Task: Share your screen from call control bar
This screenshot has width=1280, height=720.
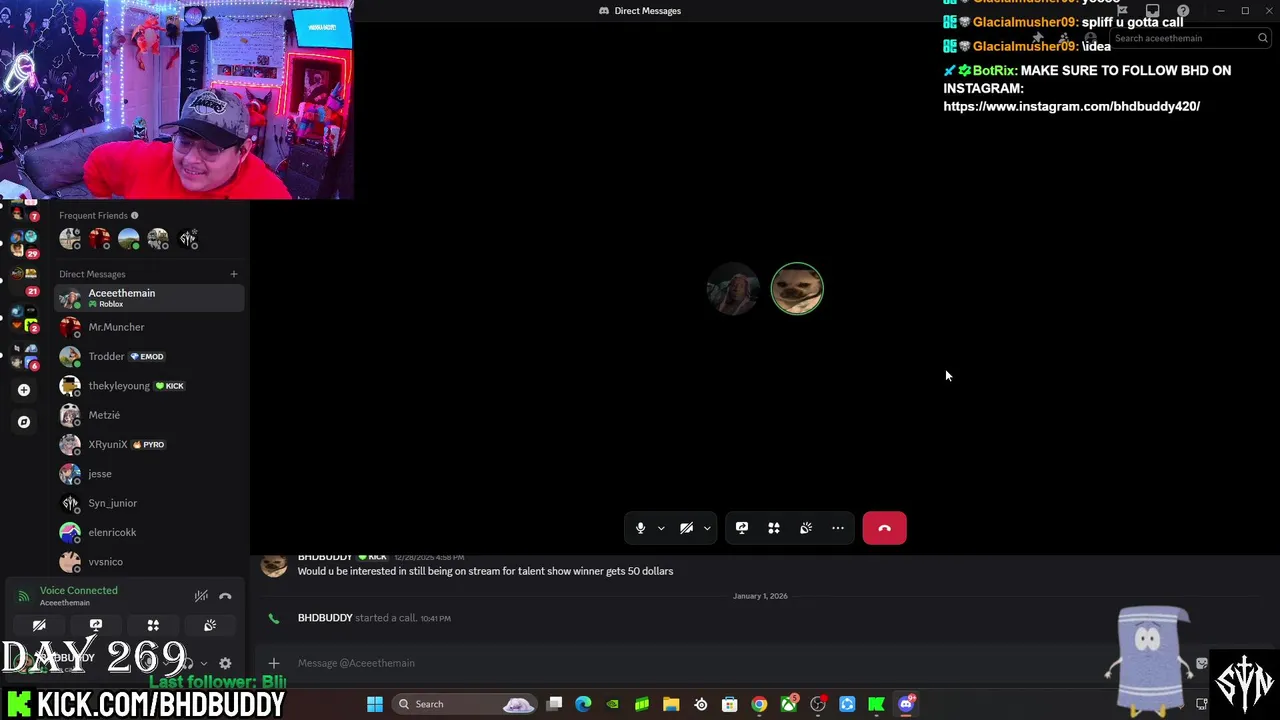Action: pyautogui.click(x=742, y=528)
